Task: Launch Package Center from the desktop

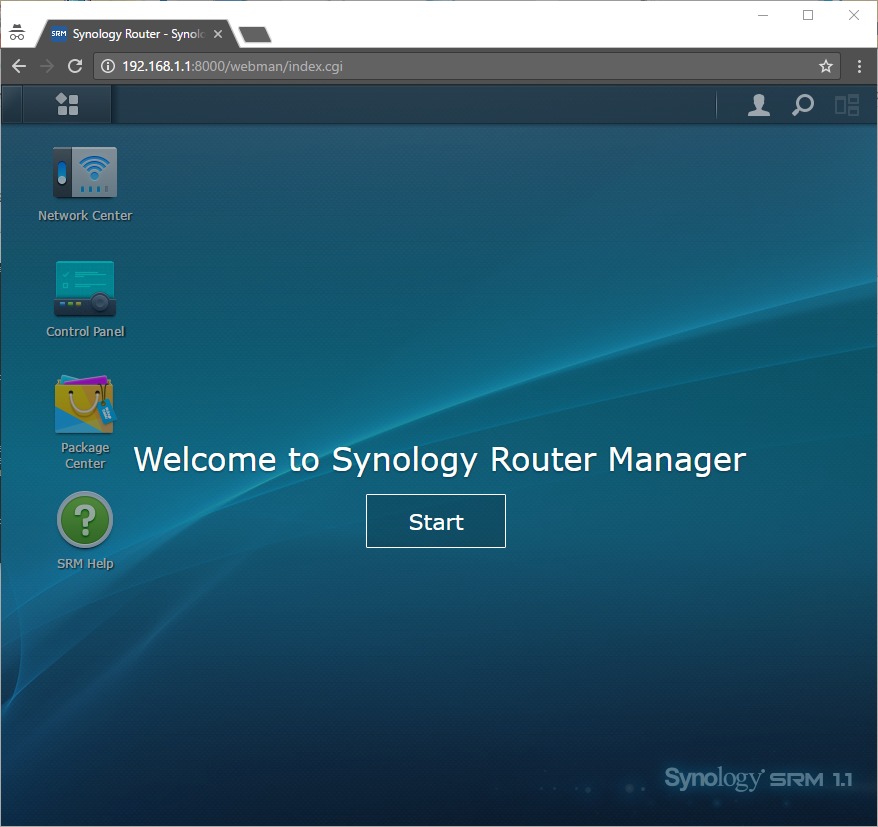Action: pos(85,404)
